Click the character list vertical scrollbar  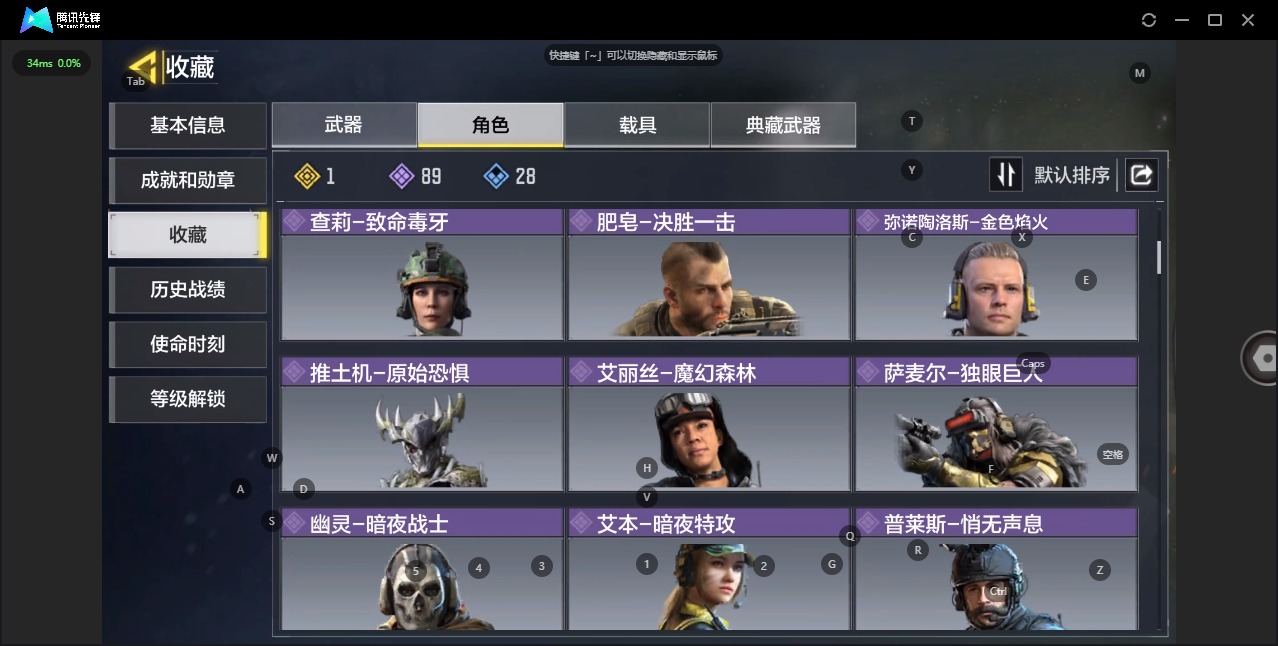click(1159, 257)
